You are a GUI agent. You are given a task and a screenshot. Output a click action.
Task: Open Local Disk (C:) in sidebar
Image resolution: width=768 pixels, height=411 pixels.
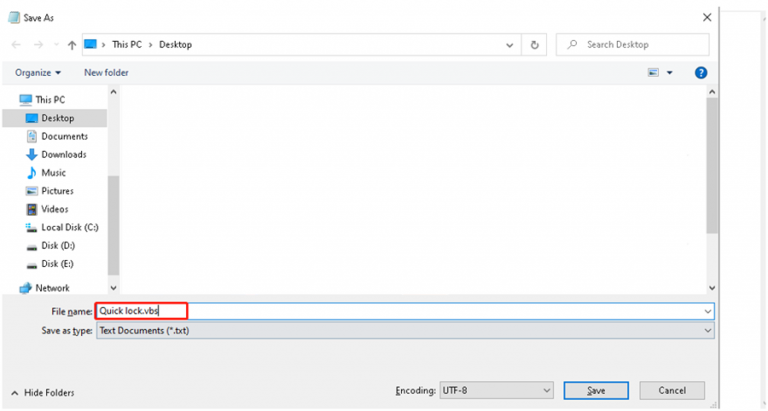pyautogui.click(x=67, y=227)
